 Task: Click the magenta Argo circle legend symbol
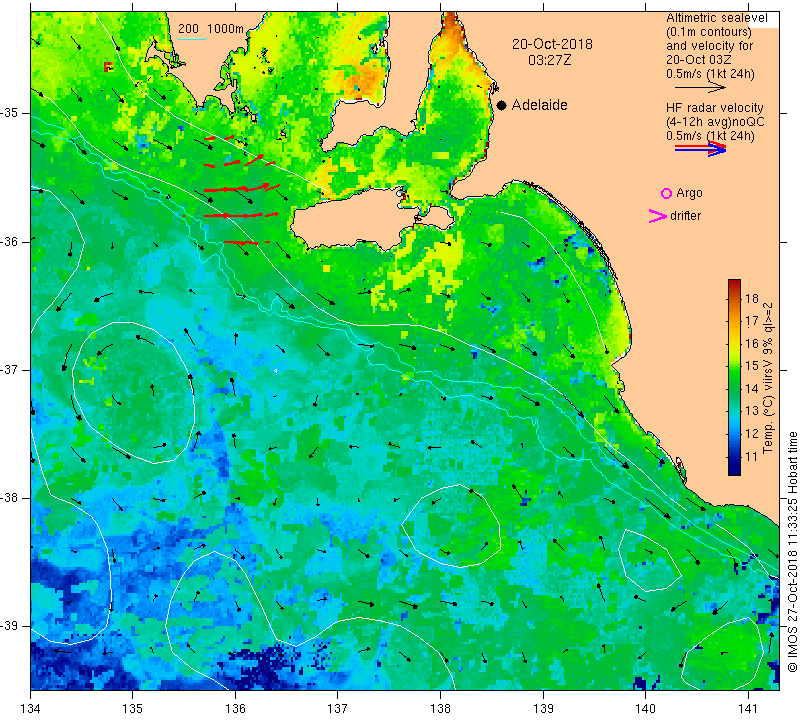tap(666, 193)
